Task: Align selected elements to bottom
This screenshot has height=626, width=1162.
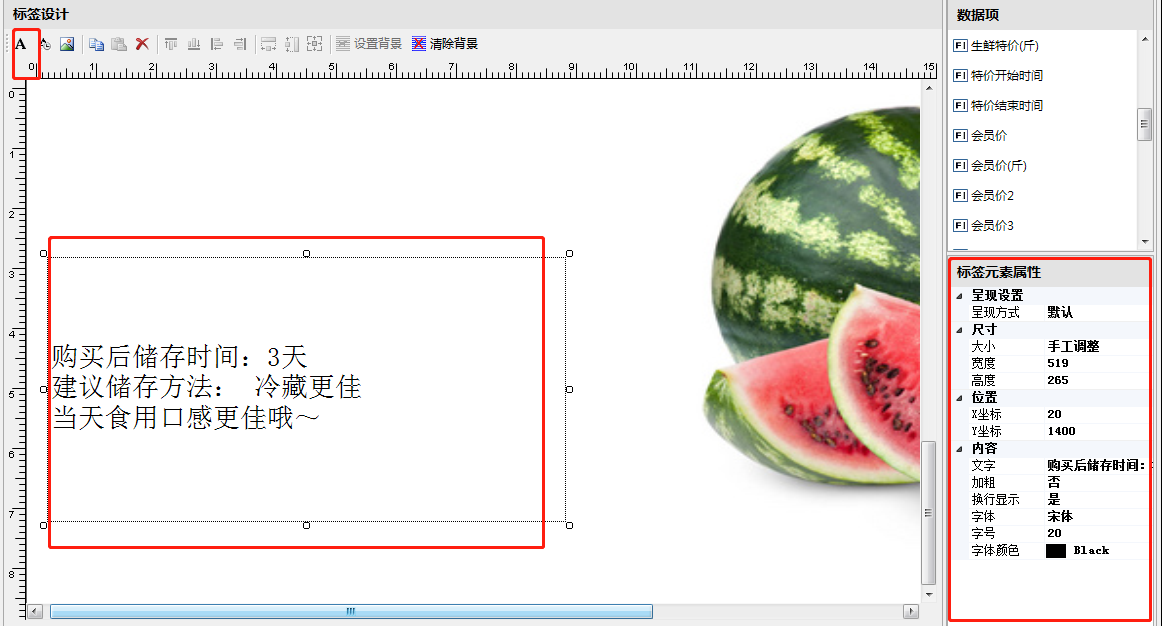Action: click(193, 44)
